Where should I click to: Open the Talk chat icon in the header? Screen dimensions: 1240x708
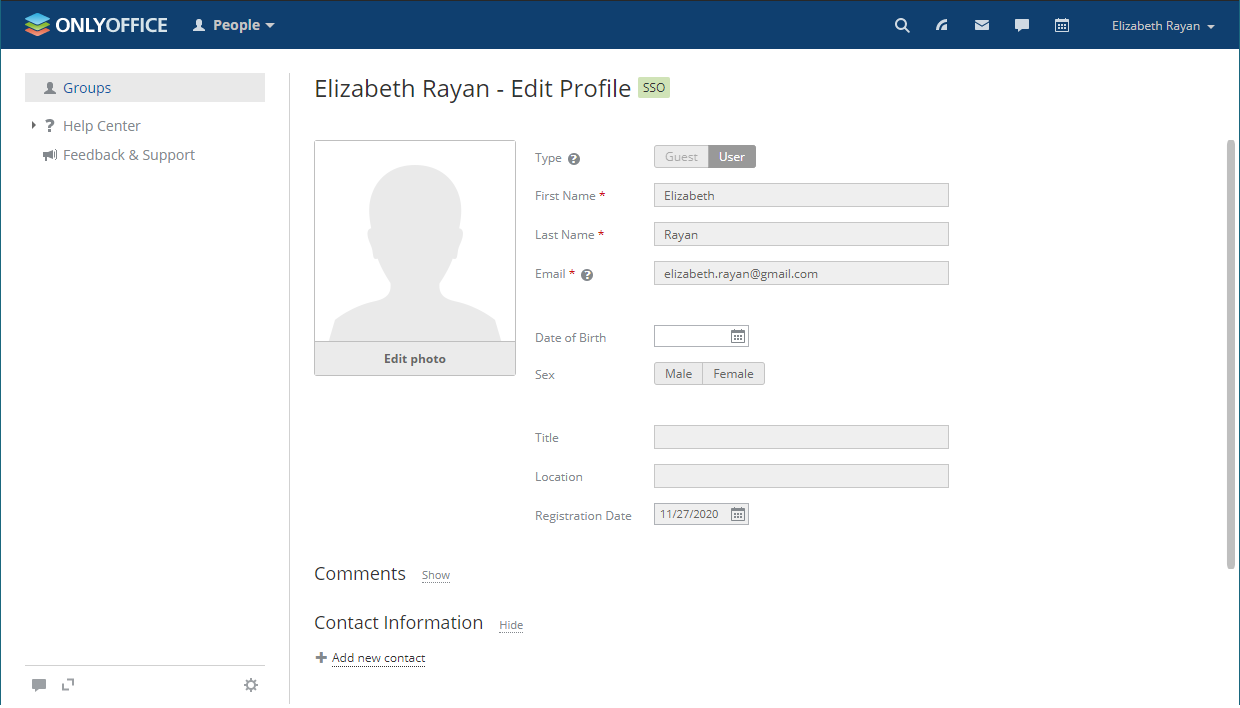click(1021, 25)
